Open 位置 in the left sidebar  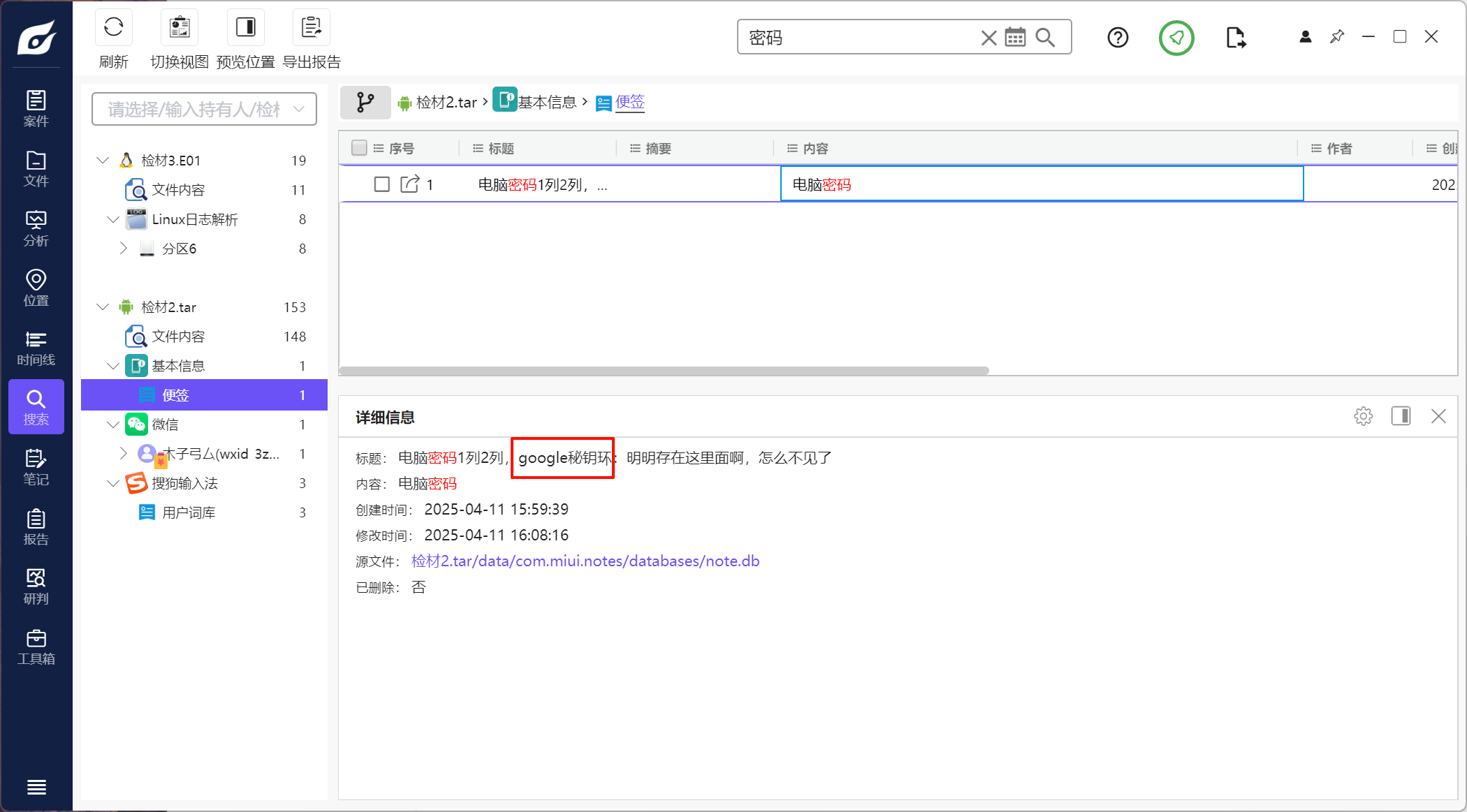click(x=36, y=288)
